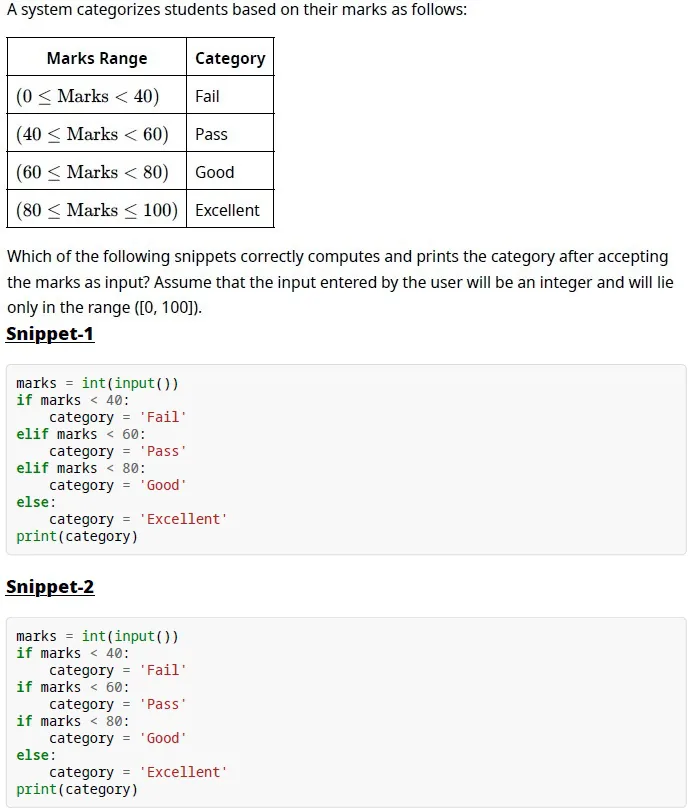Click the 80 ≤ Marks ≤ 100 range cell
This screenshot has height=810, width=691.
[97, 209]
